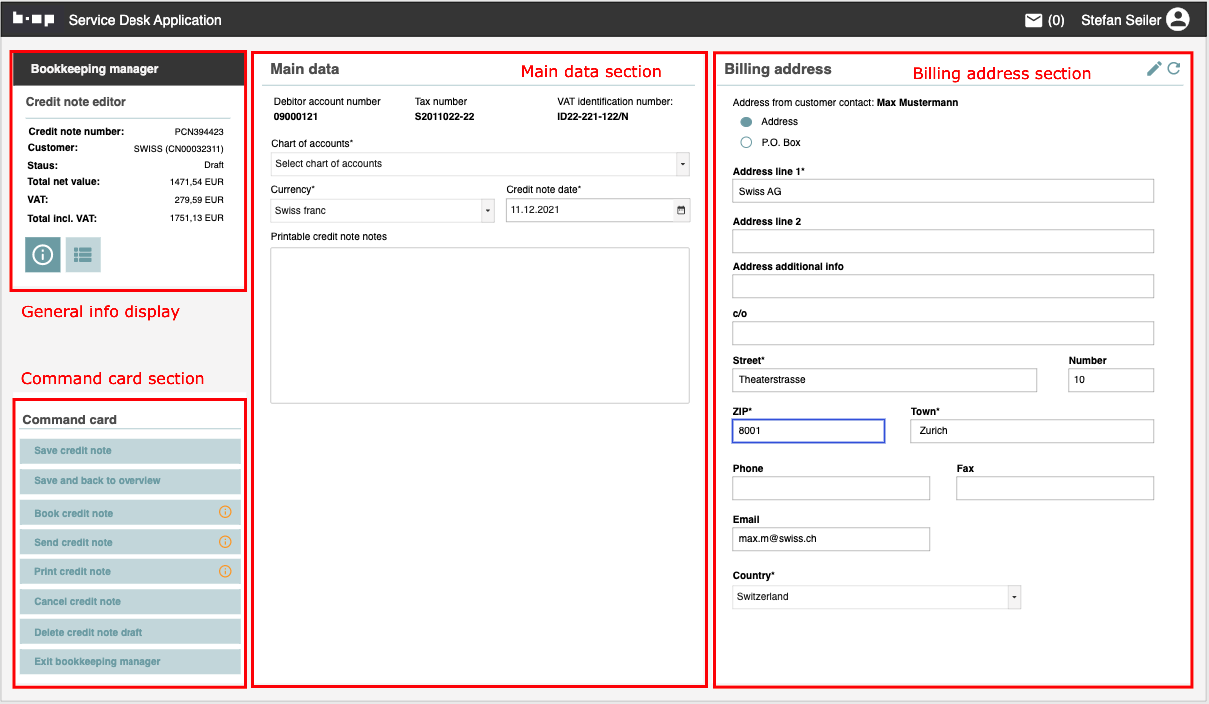Image resolution: width=1209 pixels, height=704 pixels.
Task: Open the Chart of accounts dropdown
Action: coord(480,163)
